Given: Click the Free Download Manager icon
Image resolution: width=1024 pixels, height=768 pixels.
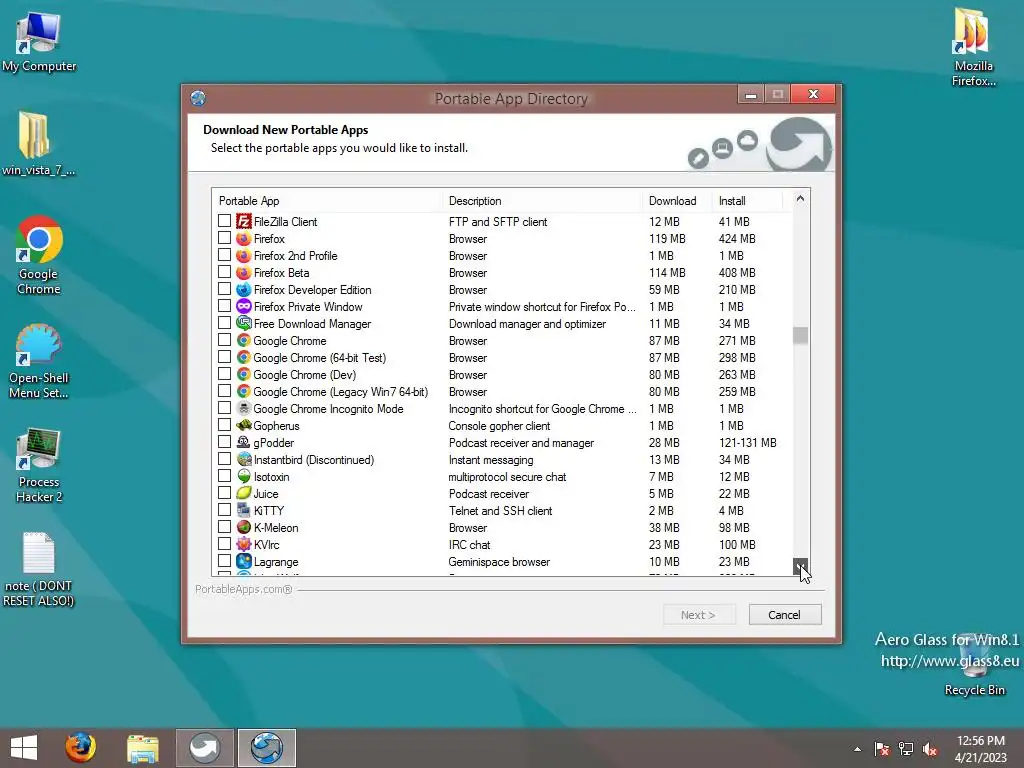Looking at the screenshot, I should point(244,323).
